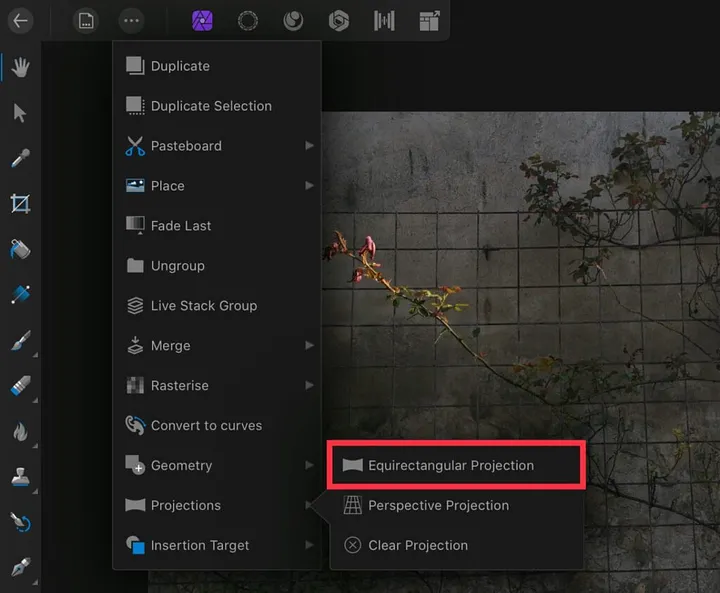Viewport: 720px width, 593px height.
Task: Open the Documents menu icon
Action: [x=87, y=20]
